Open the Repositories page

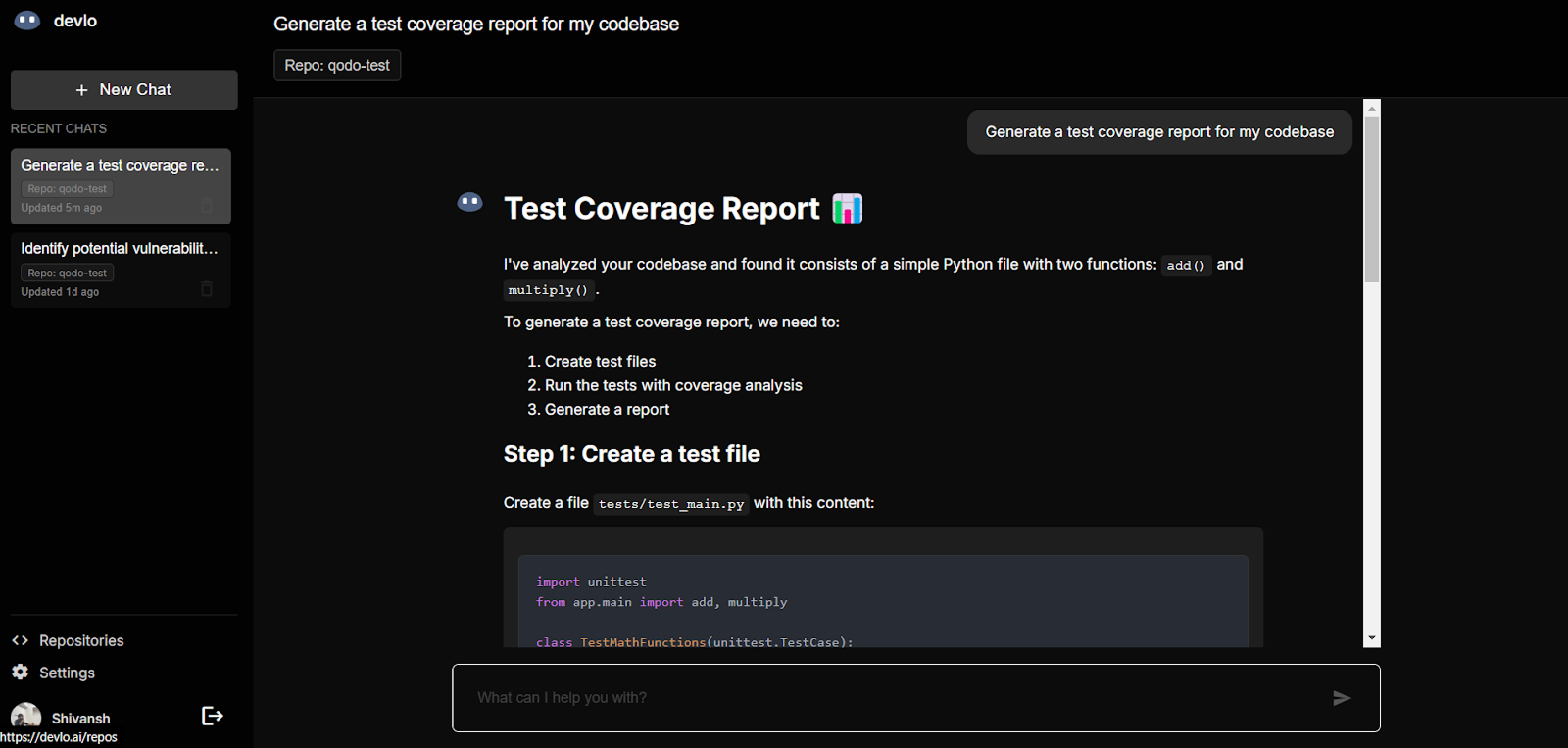[81, 640]
